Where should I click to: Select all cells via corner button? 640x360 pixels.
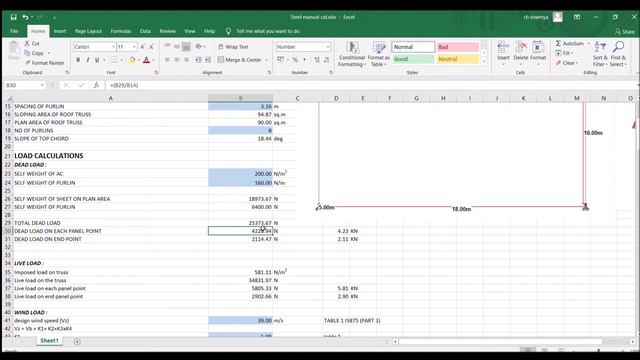click(x=8, y=98)
